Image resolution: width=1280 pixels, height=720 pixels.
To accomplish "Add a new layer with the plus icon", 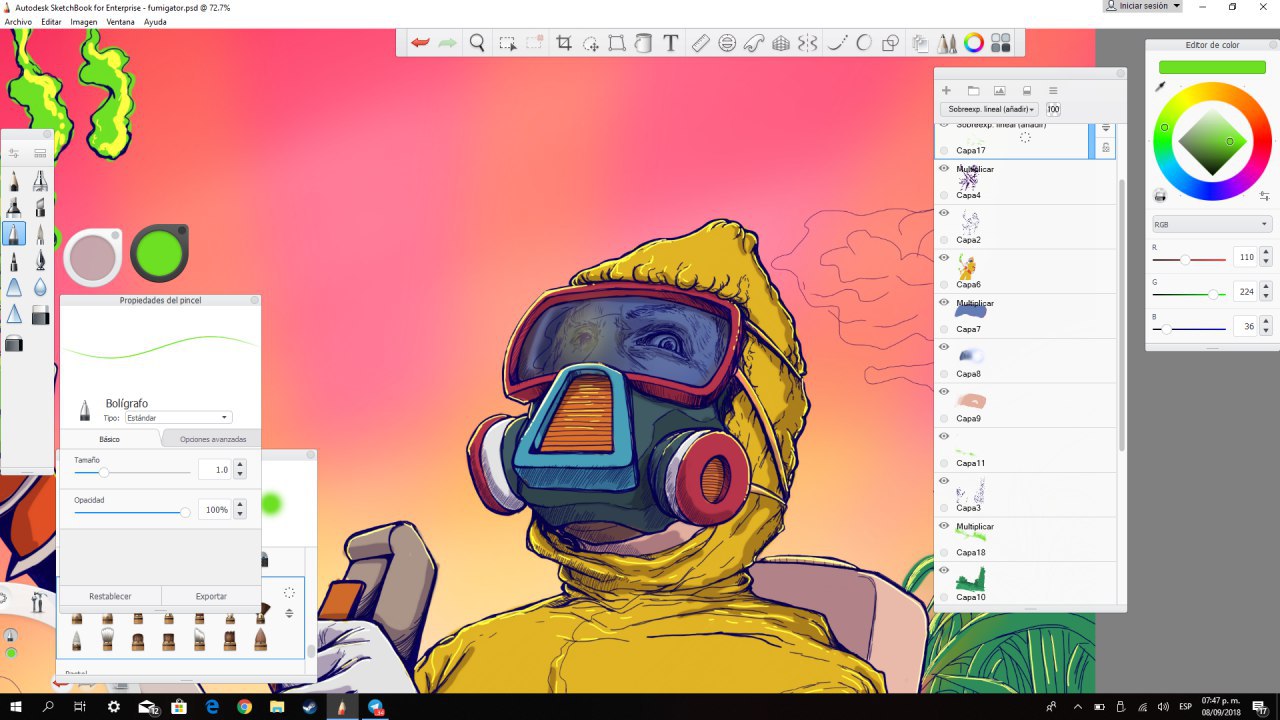I will click(946, 90).
